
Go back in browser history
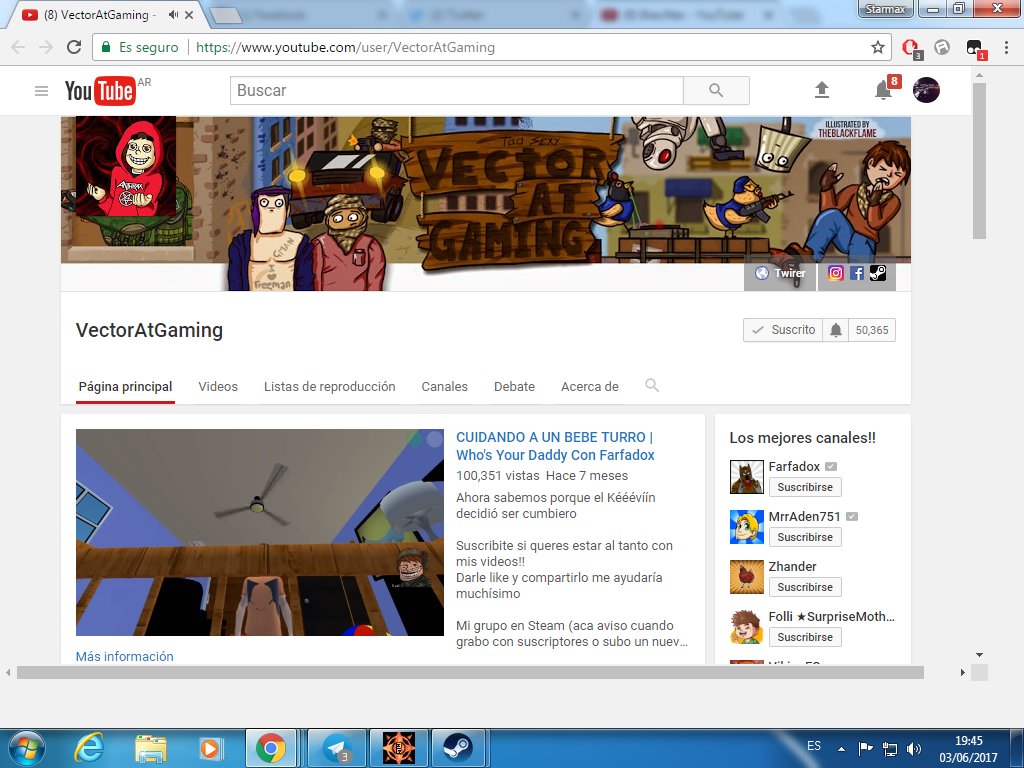pyautogui.click(x=18, y=47)
